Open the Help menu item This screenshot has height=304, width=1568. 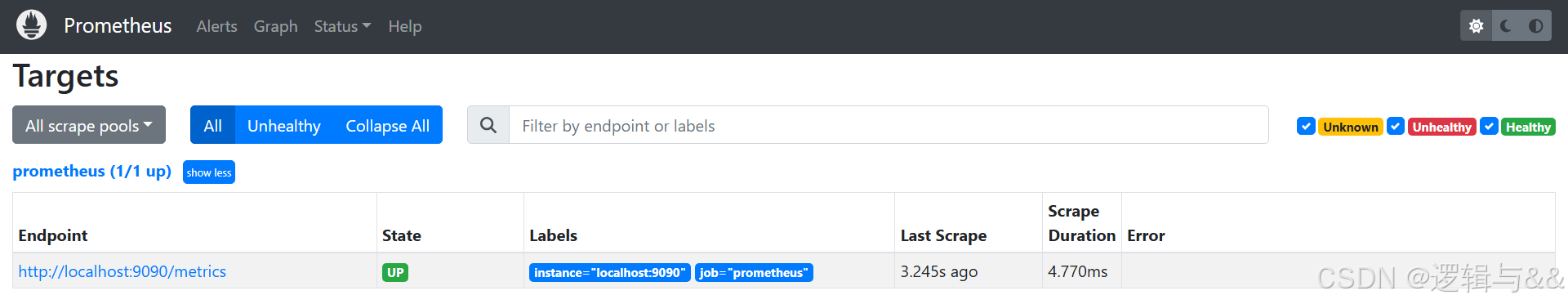(x=405, y=26)
